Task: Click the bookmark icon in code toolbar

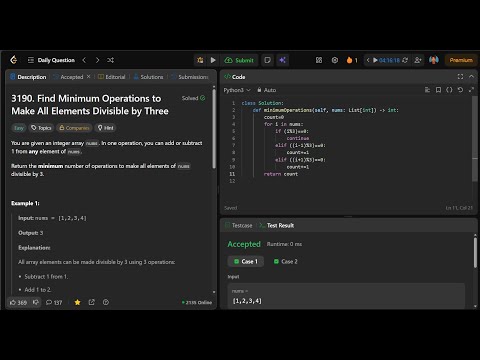Action: tap(438, 90)
